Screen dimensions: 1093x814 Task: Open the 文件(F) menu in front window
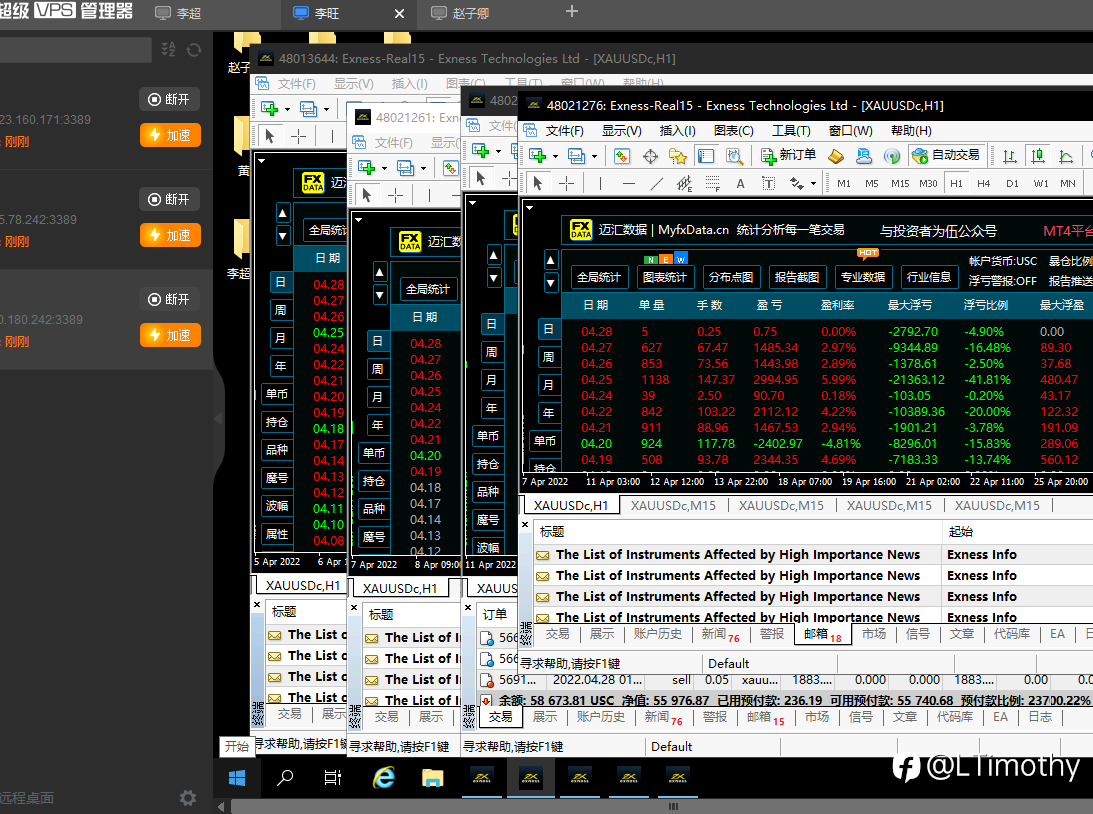click(x=564, y=131)
